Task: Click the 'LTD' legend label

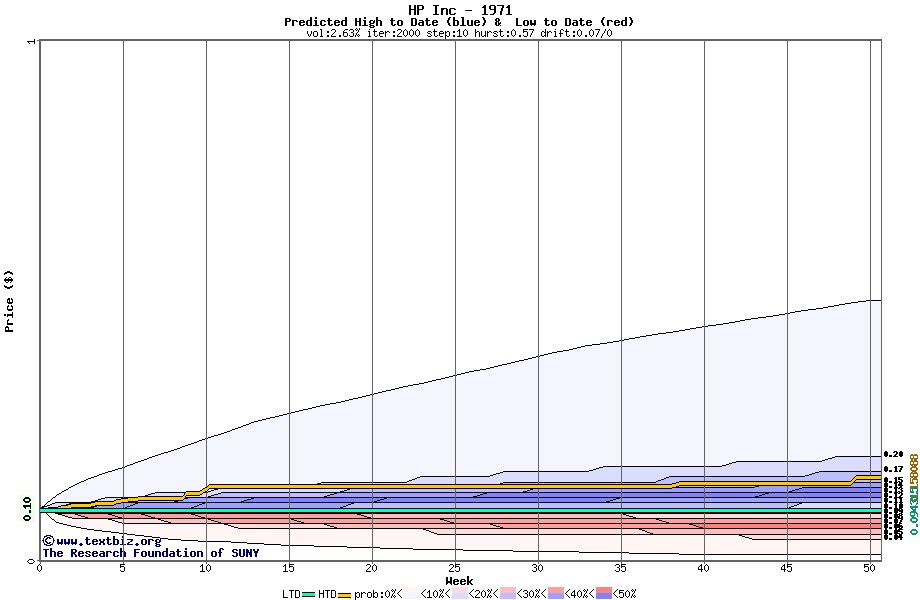Action: [x=291, y=594]
